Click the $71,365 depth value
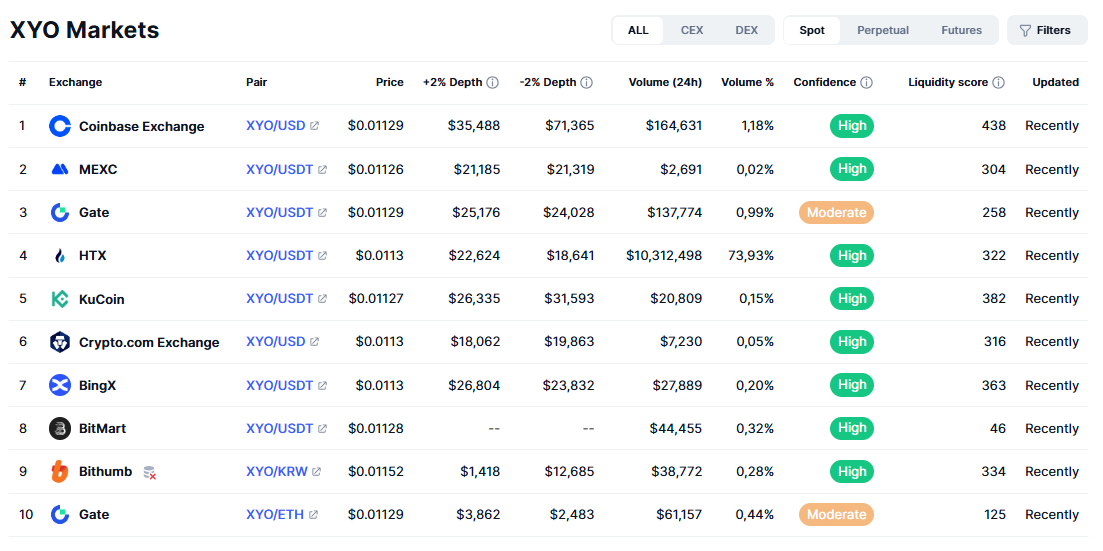The height and width of the screenshot is (551, 1103). point(570,126)
